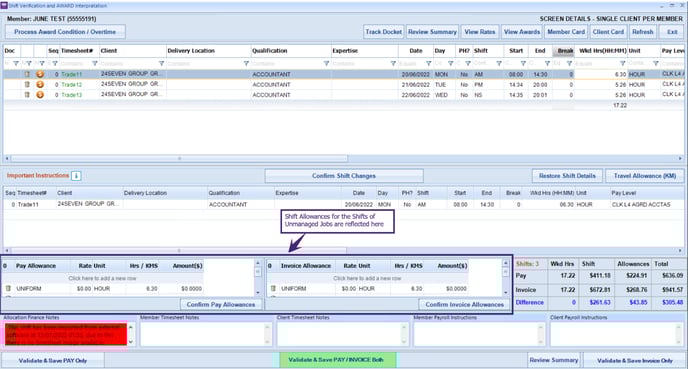Open the Start column filter
This screenshot has height=369, width=688.
tap(523, 64)
